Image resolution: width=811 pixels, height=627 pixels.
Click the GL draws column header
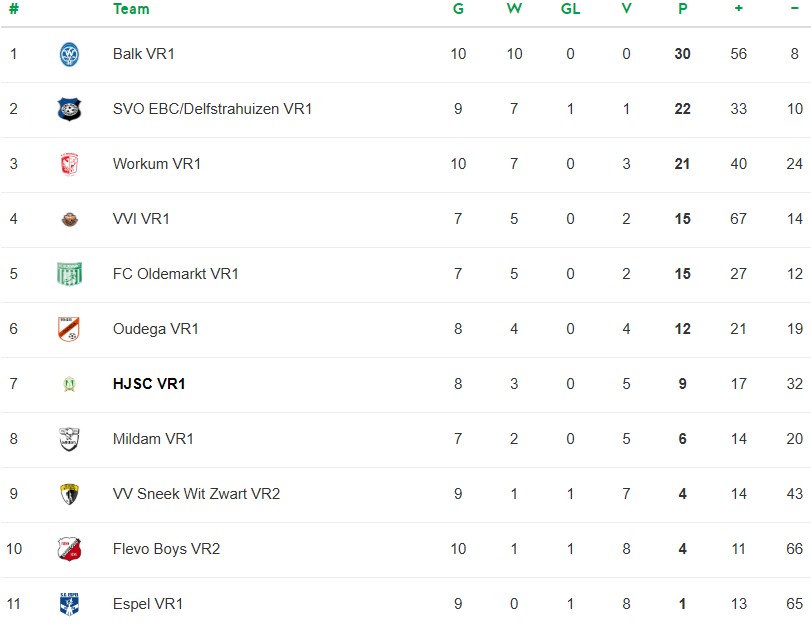coord(570,9)
